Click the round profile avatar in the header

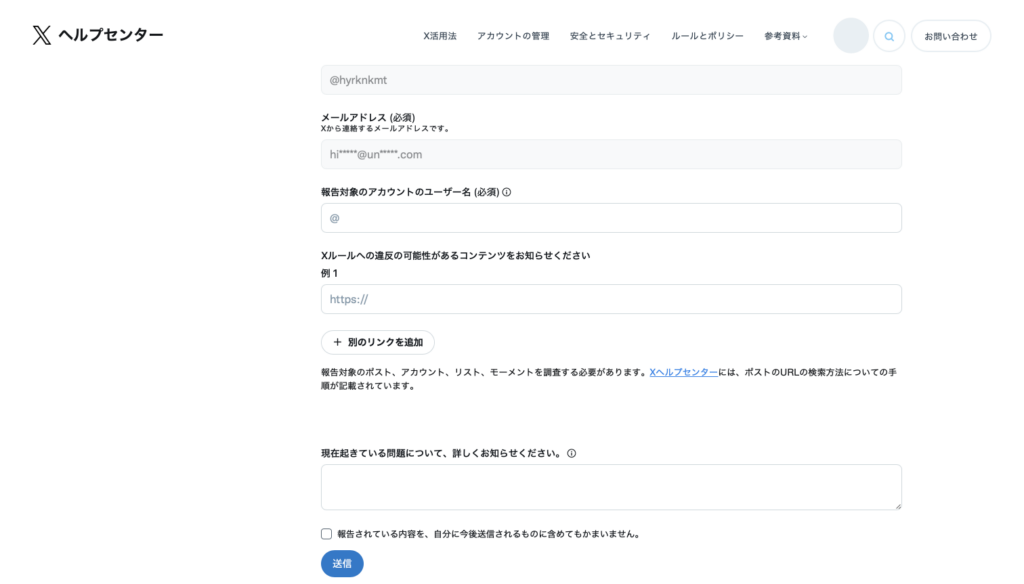850,36
